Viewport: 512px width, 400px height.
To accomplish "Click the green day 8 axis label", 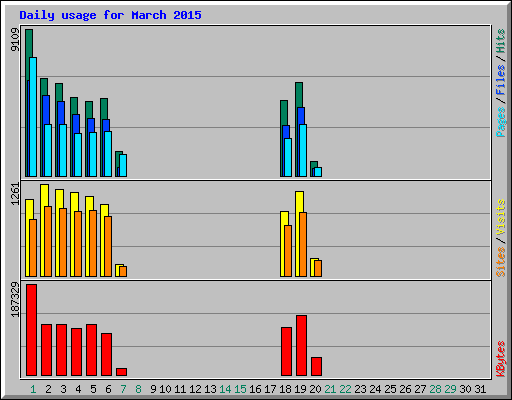I will (x=138, y=389).
